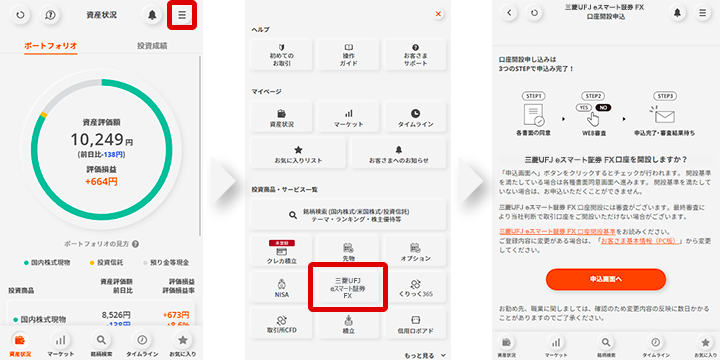Open the お気に入りリスト tile

click(x=298, y=153)
